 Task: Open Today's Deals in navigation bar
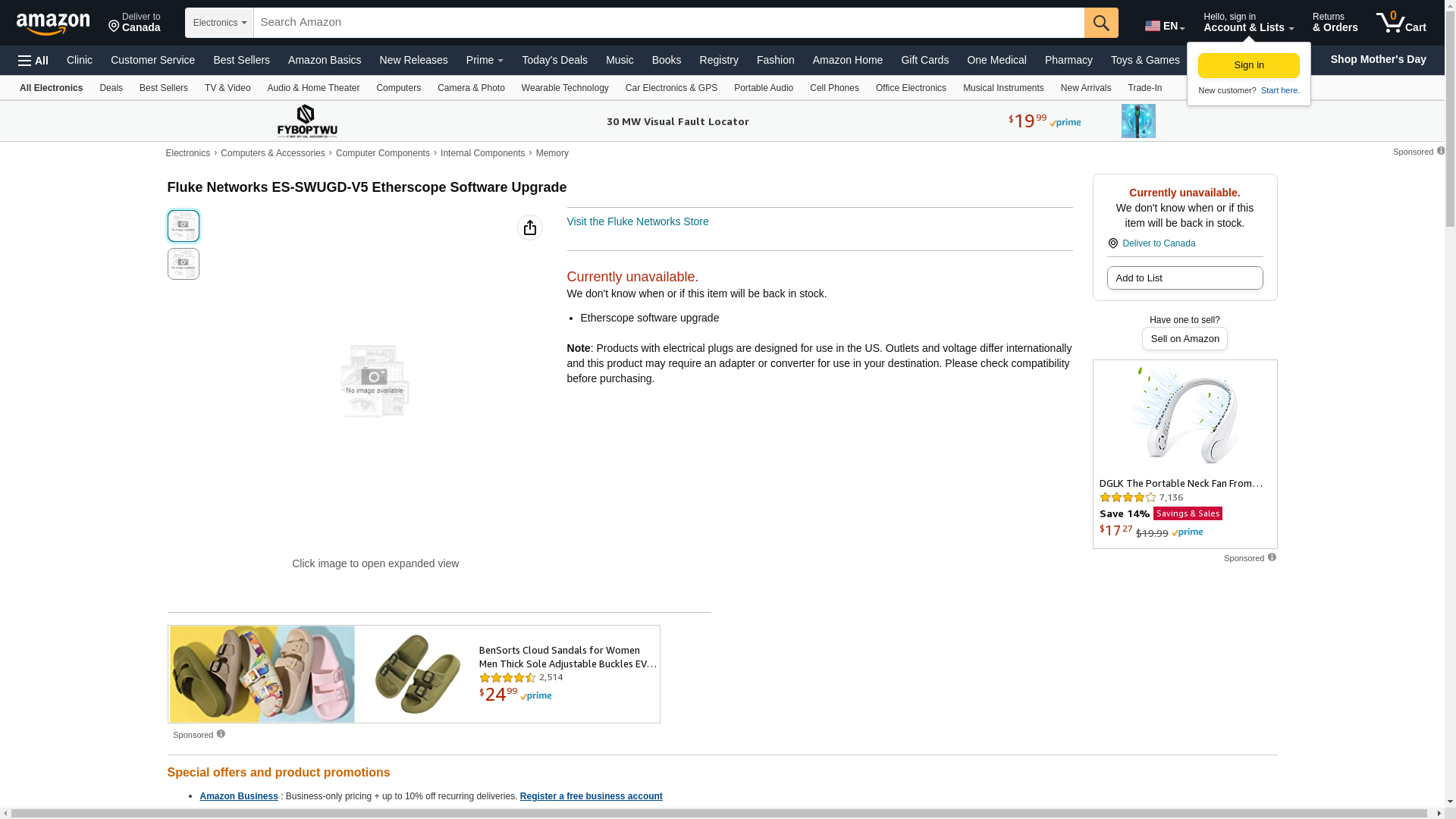coord(554,60)
